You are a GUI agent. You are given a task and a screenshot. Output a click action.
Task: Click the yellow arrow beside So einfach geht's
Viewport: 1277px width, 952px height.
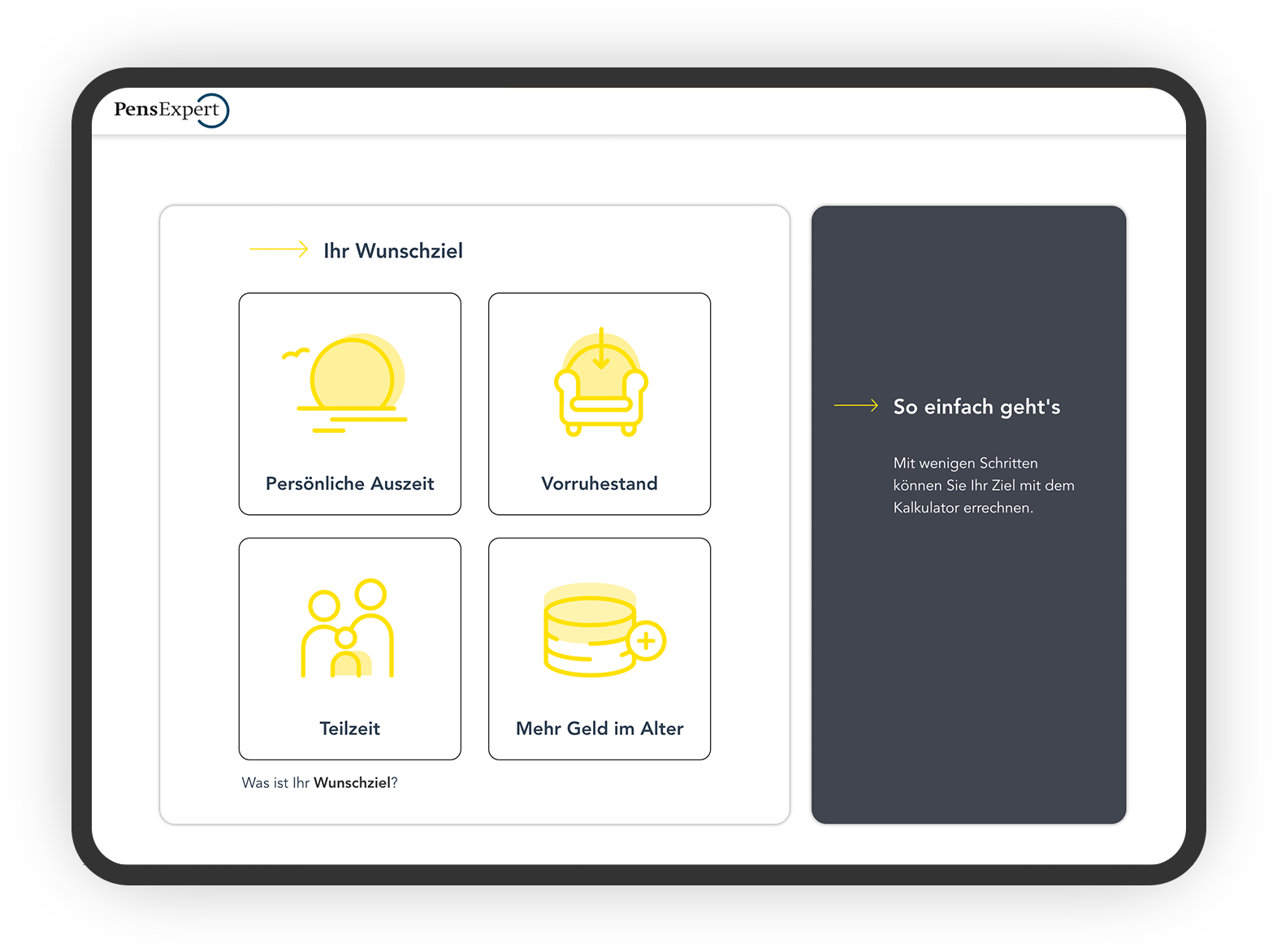coord(856,405)
